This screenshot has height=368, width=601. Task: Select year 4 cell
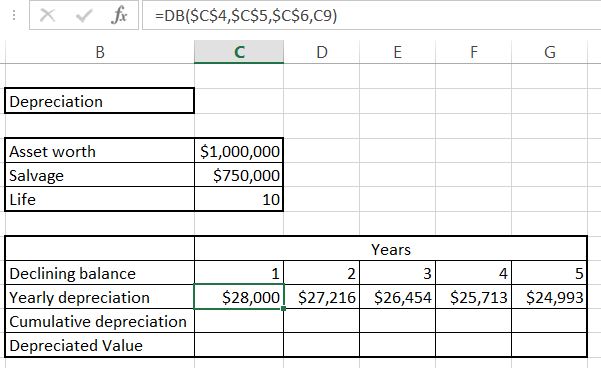(473, 273)
